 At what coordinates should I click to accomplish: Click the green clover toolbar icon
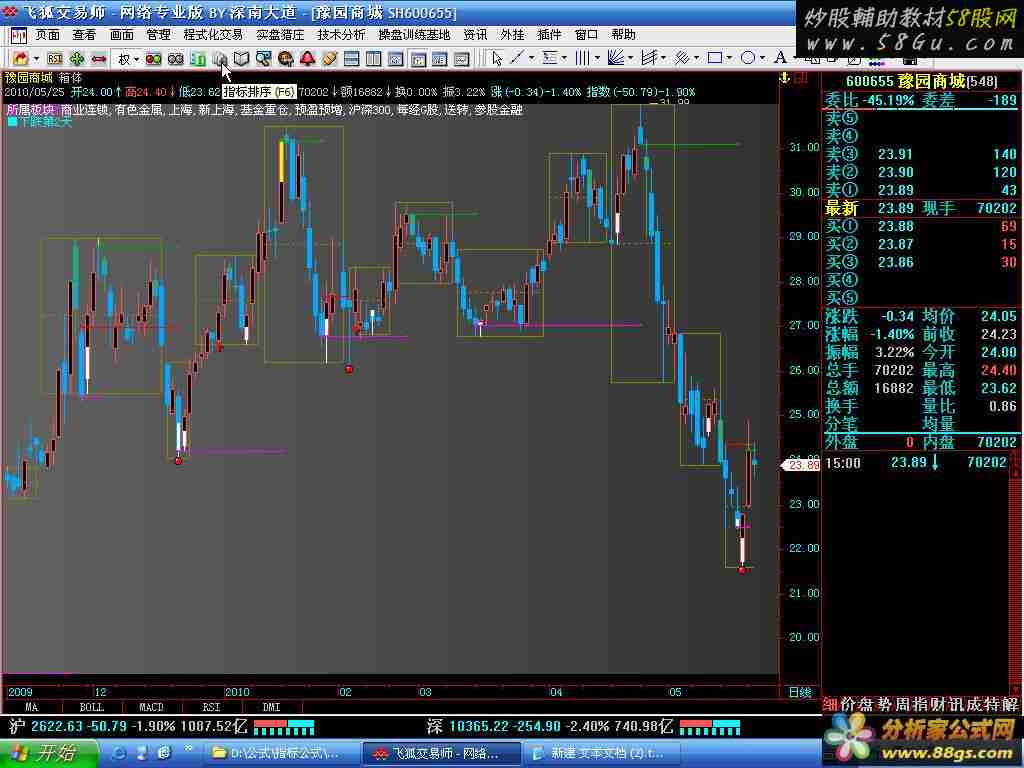(x=77, y=59)
